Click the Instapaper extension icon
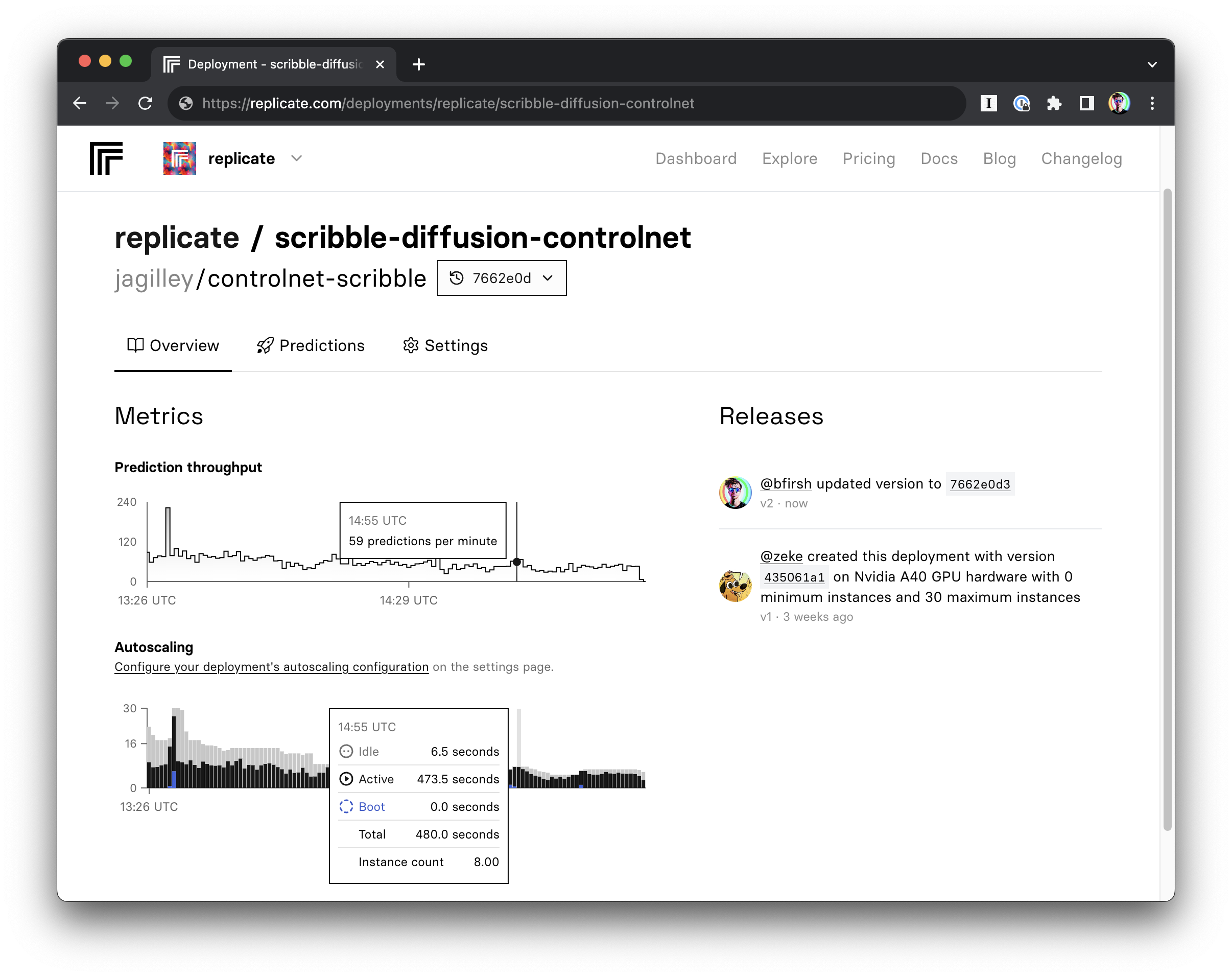 point(988,103)
